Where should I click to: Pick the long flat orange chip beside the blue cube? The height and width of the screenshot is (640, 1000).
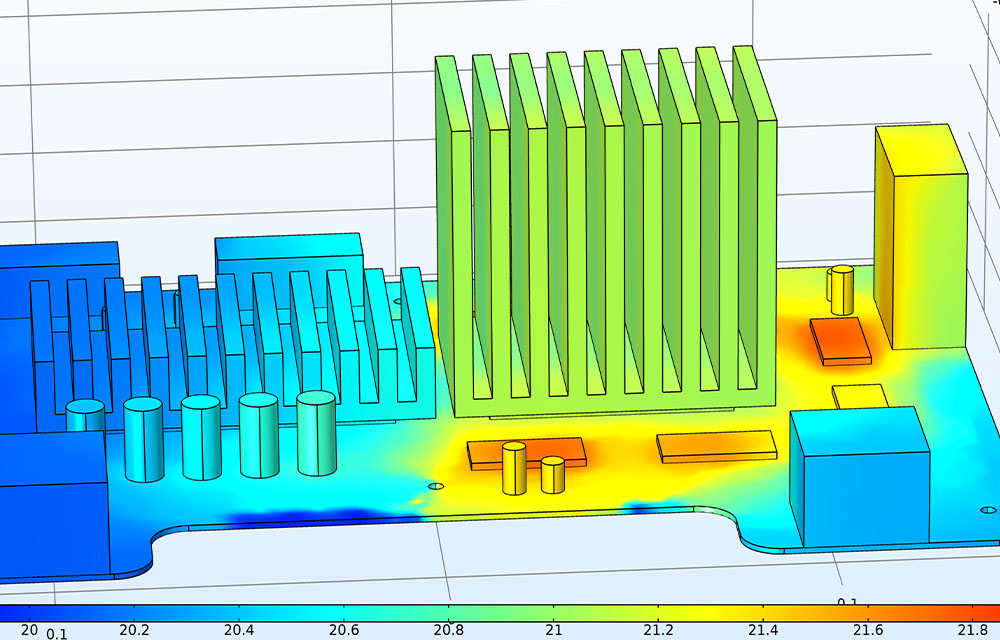[717, 446]
